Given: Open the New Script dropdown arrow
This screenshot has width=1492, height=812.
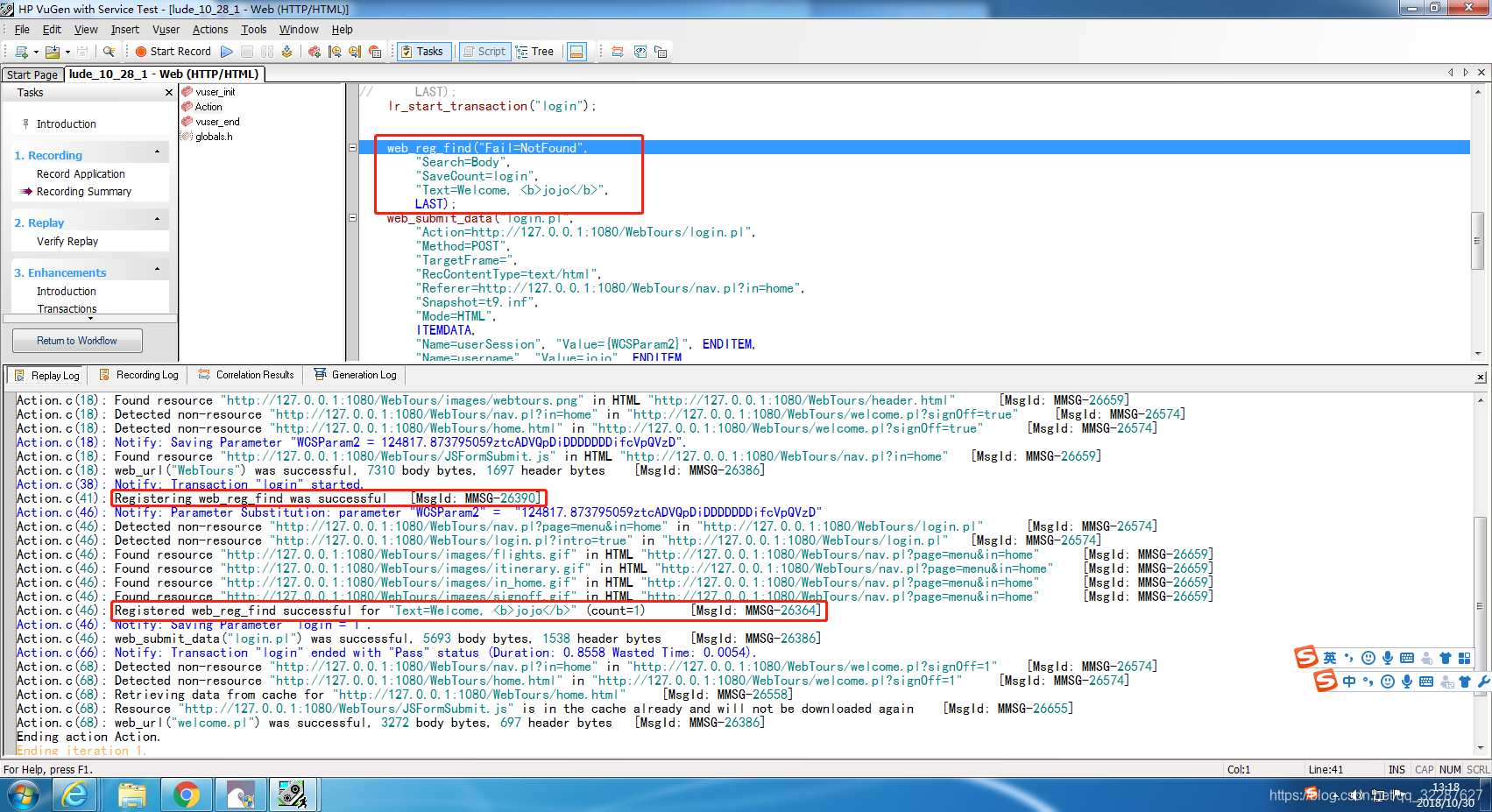Looking at the screenshot, I should [x=36, y=52].
